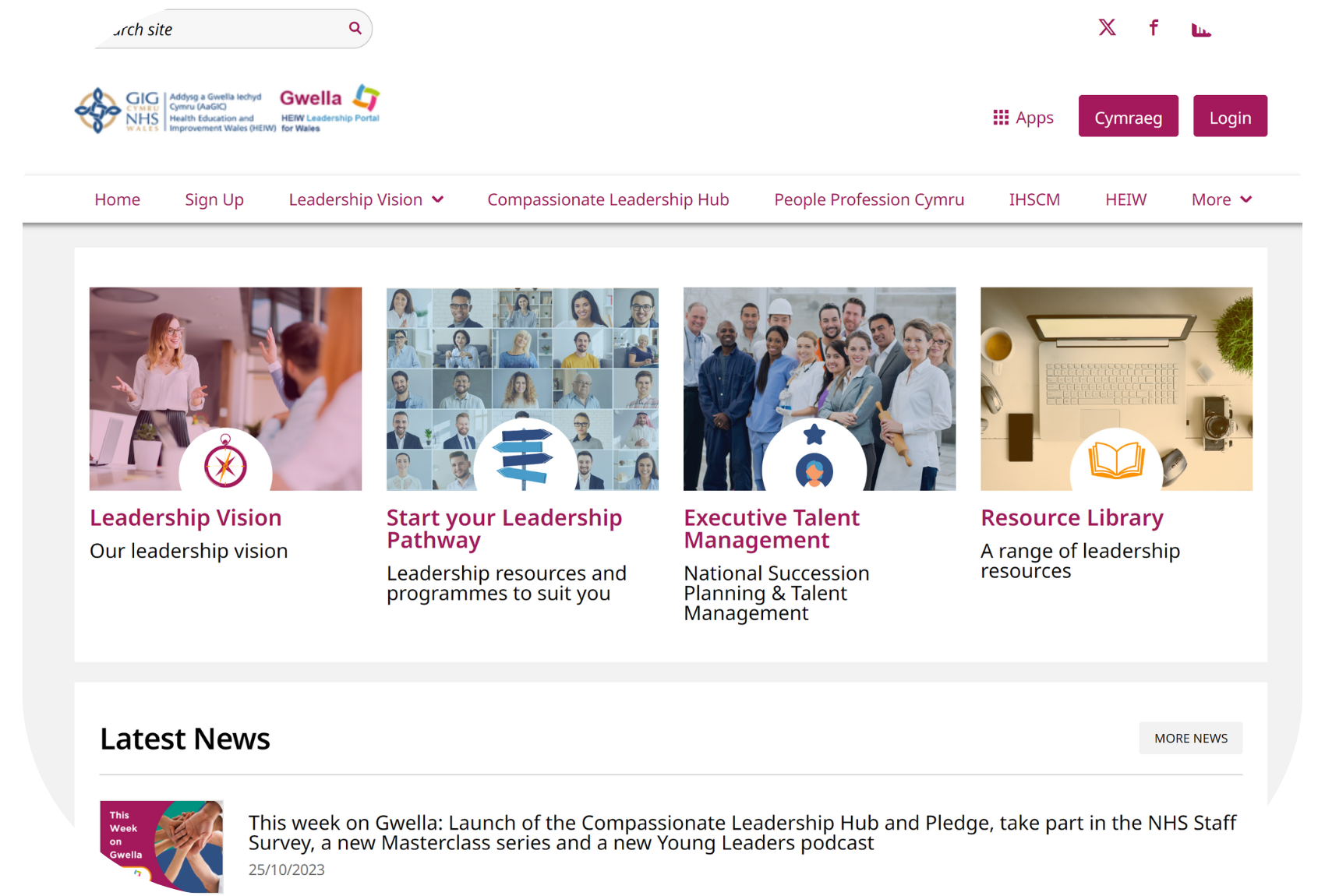
Task: Click the open book Resource Library icon
Action: (x=1116, y=460)
